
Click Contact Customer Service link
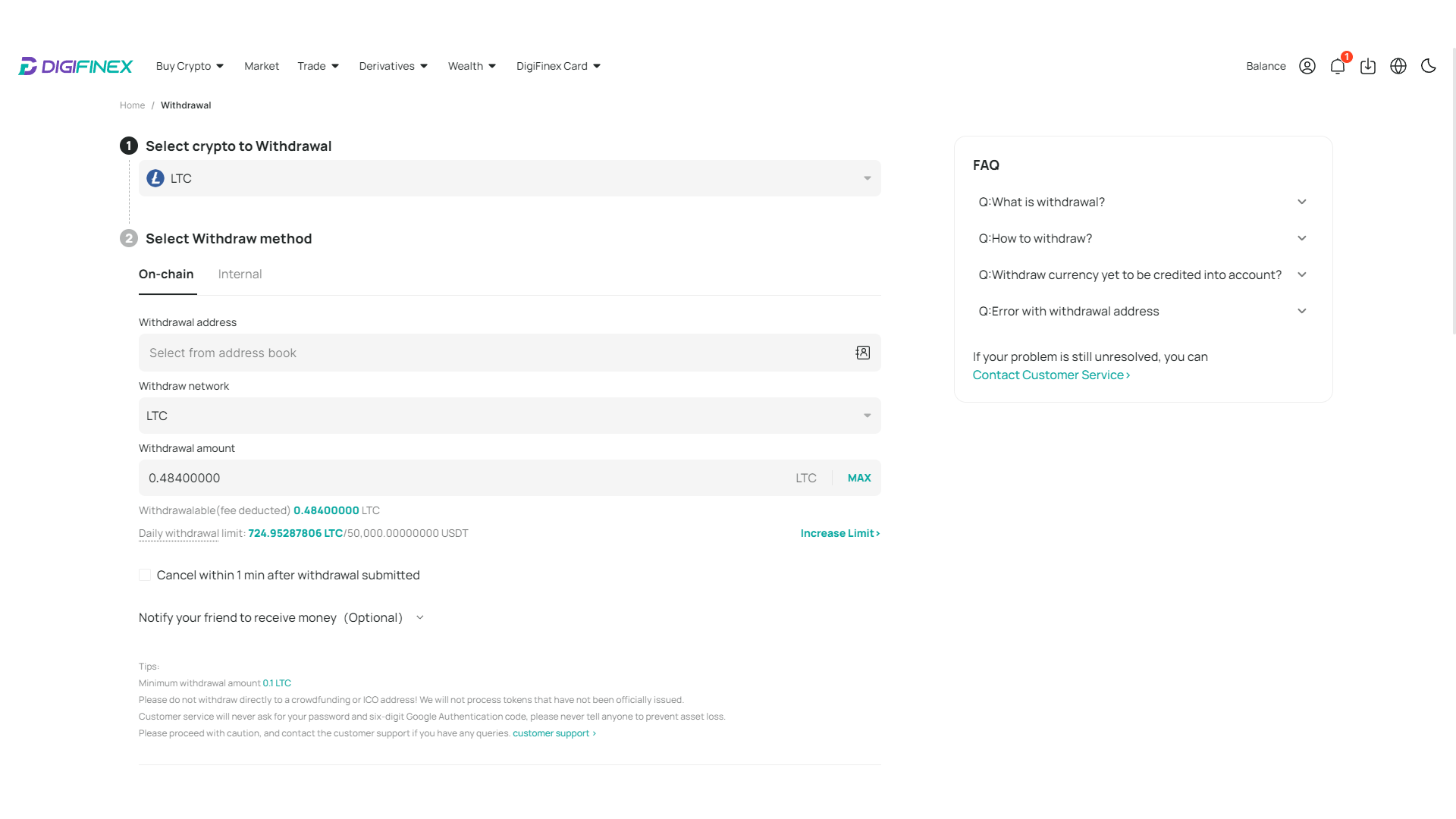coord(1052,374)
